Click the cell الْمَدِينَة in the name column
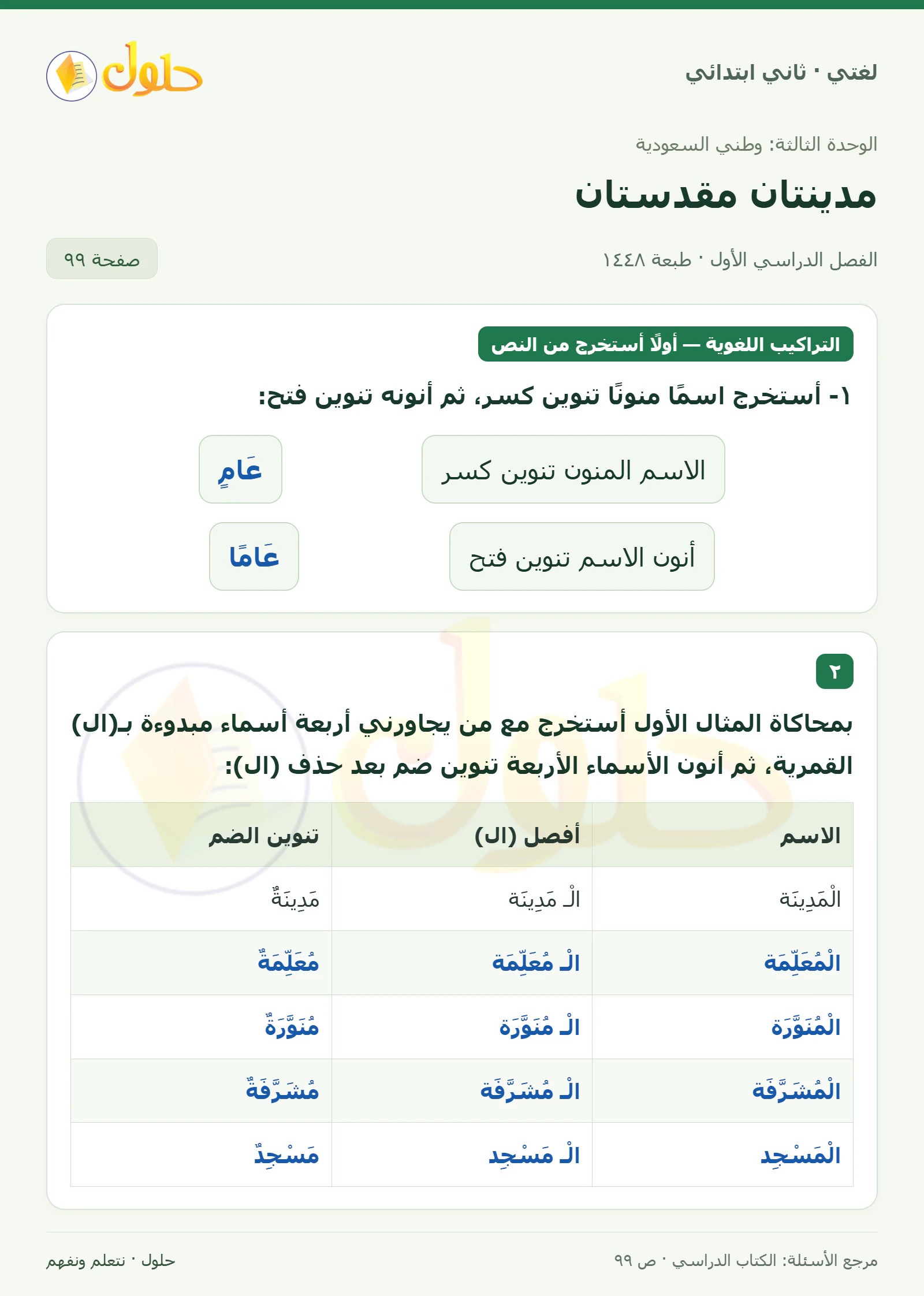This screenshot has height=1296, width=924. pos(722,899)
